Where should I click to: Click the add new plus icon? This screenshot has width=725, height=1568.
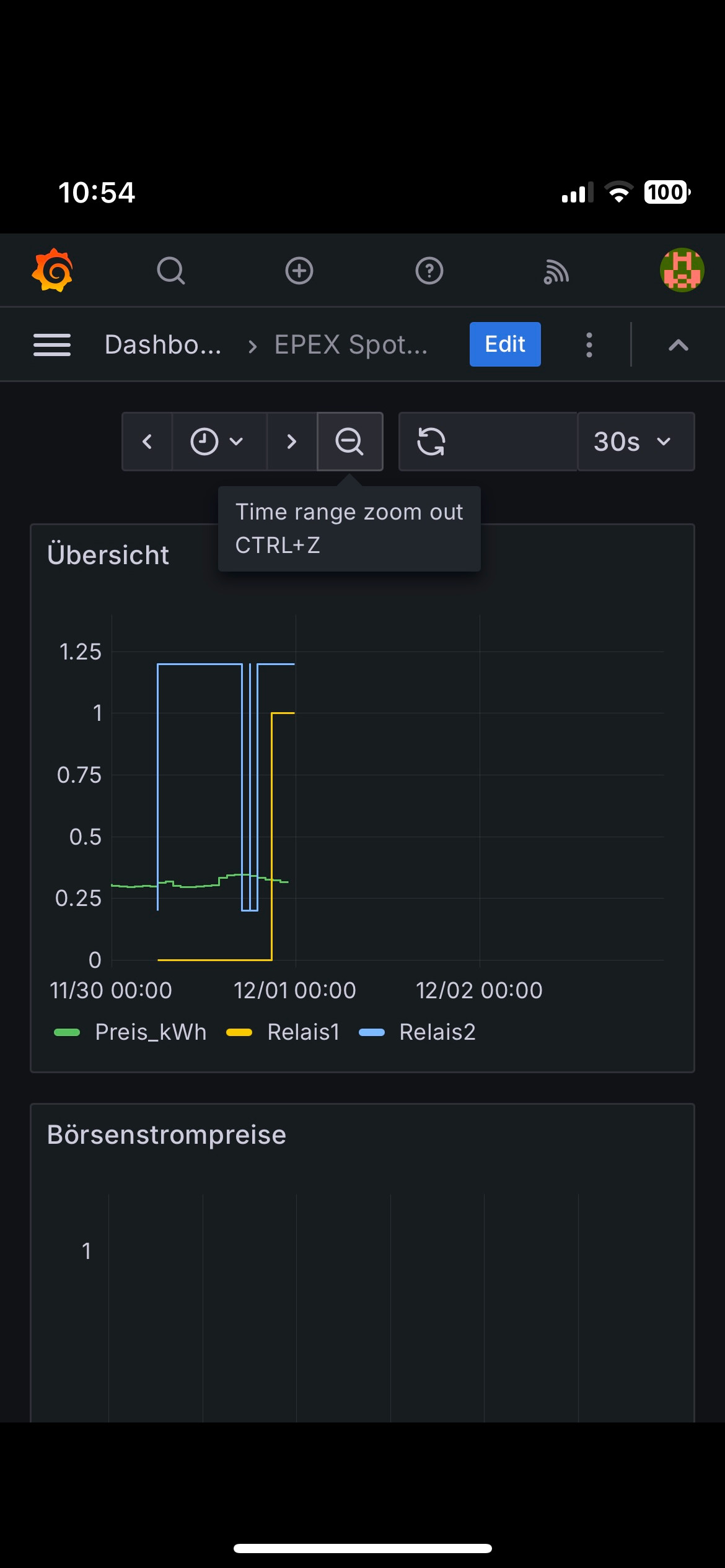click(299, 271)
